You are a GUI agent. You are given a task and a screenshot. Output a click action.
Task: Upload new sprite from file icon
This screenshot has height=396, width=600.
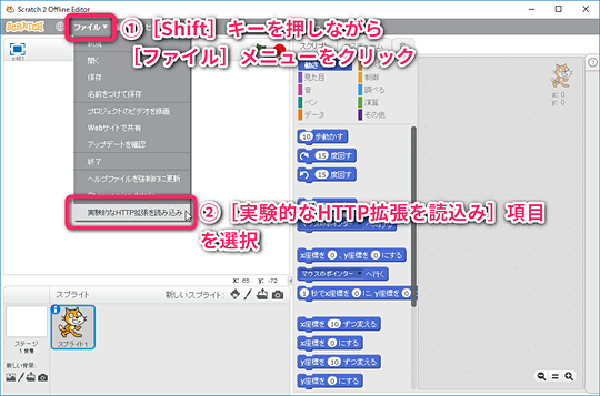coord(262,294)
